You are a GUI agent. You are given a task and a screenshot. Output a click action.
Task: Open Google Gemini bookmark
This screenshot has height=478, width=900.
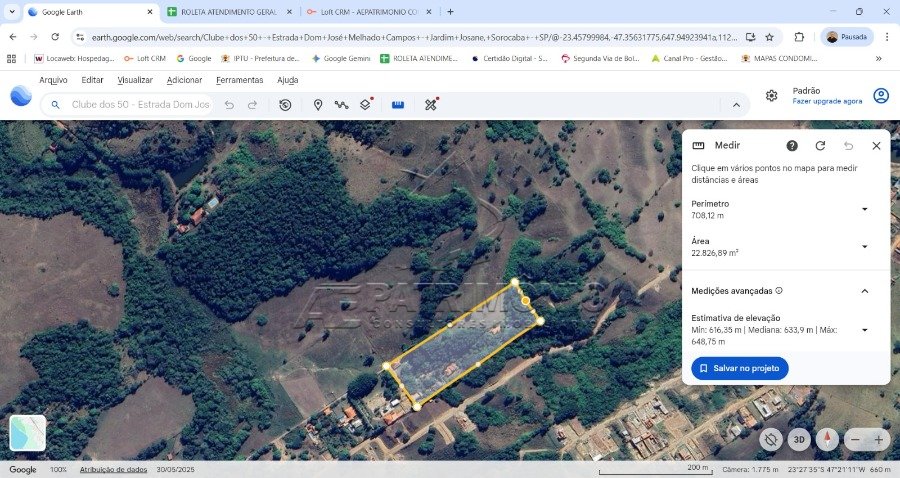[341, 59]
